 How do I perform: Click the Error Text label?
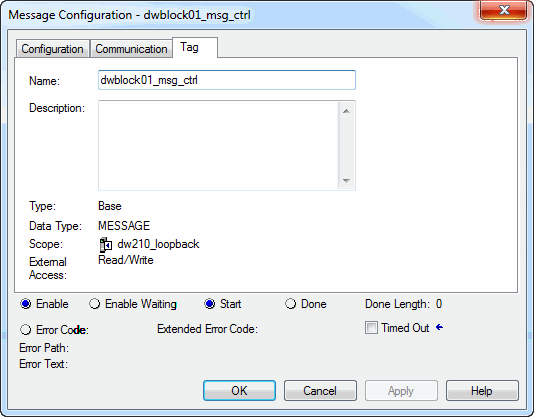coord(43,364)
